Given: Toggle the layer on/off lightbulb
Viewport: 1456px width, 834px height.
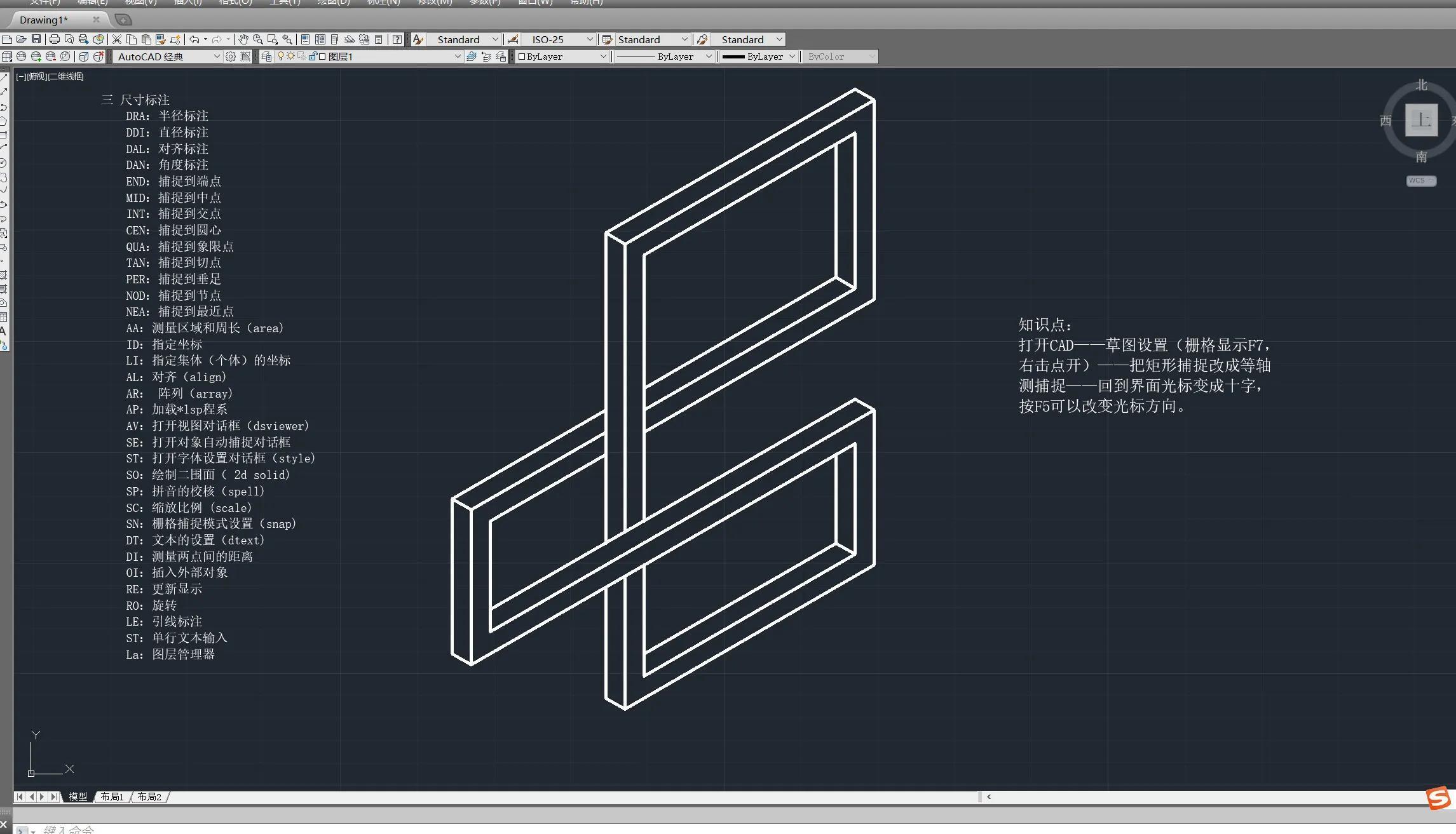Looking at the screenshot, I should [281, 57].
